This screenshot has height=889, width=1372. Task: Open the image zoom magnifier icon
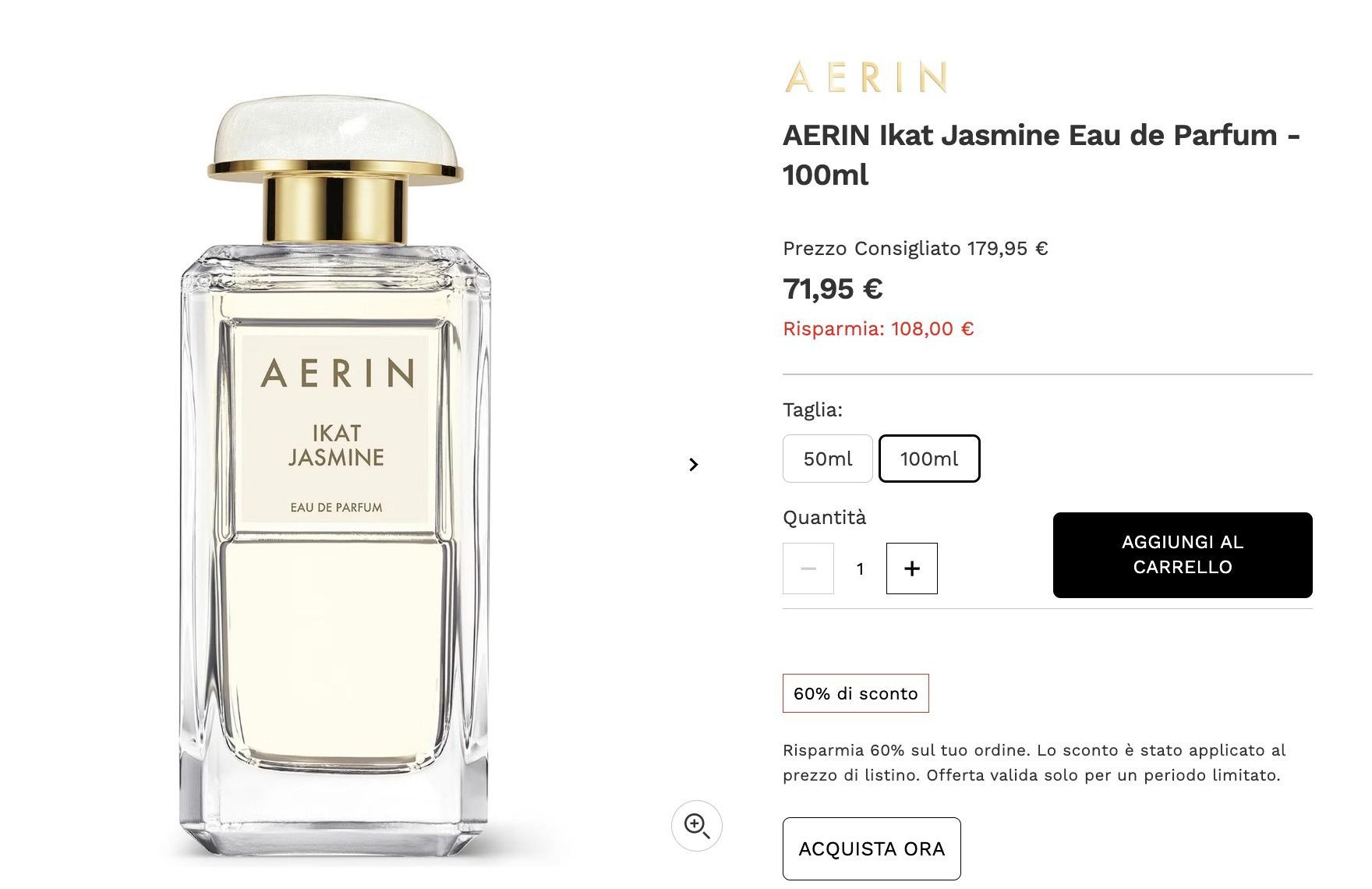click(x=696, y=825)
